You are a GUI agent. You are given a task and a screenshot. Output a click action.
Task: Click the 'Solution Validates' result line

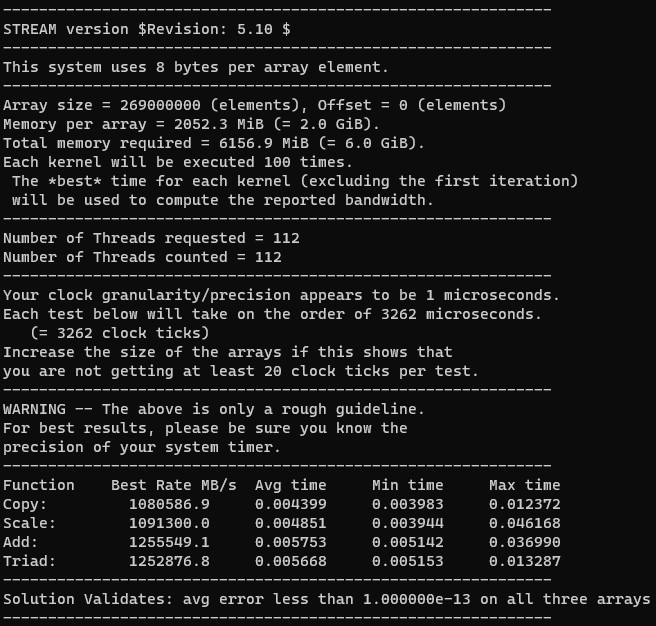326,599
